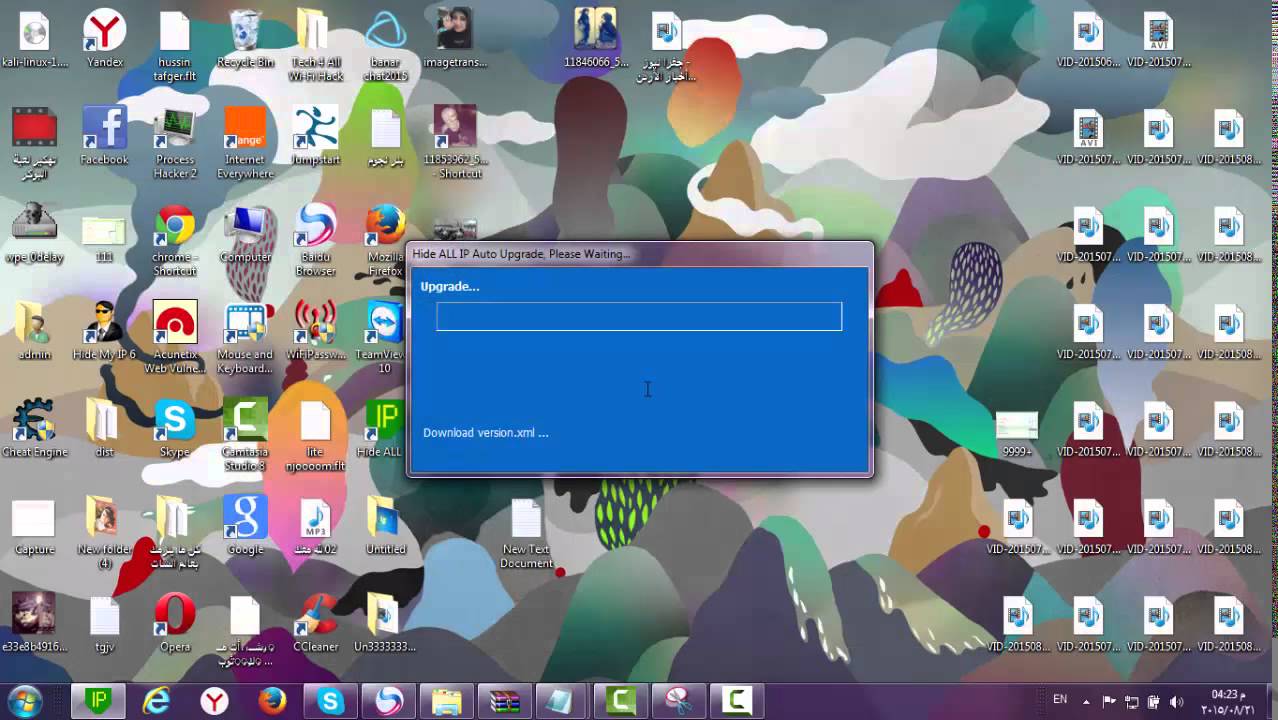Open the New Text Document file
Image resolution: width=1278 pixels, height=720 pixels.
[526, 532]
